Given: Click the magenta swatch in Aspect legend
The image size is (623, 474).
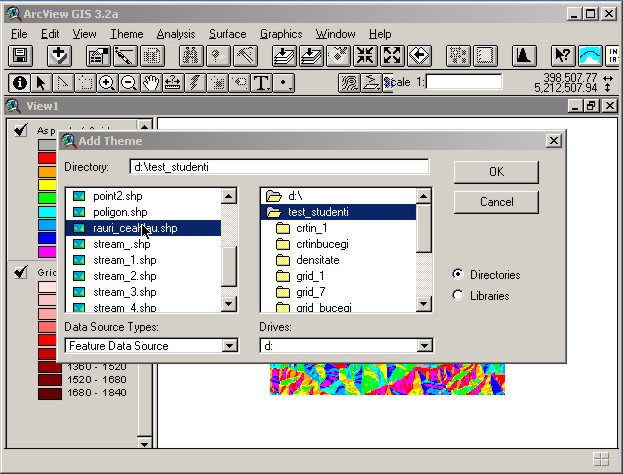Looking at the screenshot, I should click(47, 252).
